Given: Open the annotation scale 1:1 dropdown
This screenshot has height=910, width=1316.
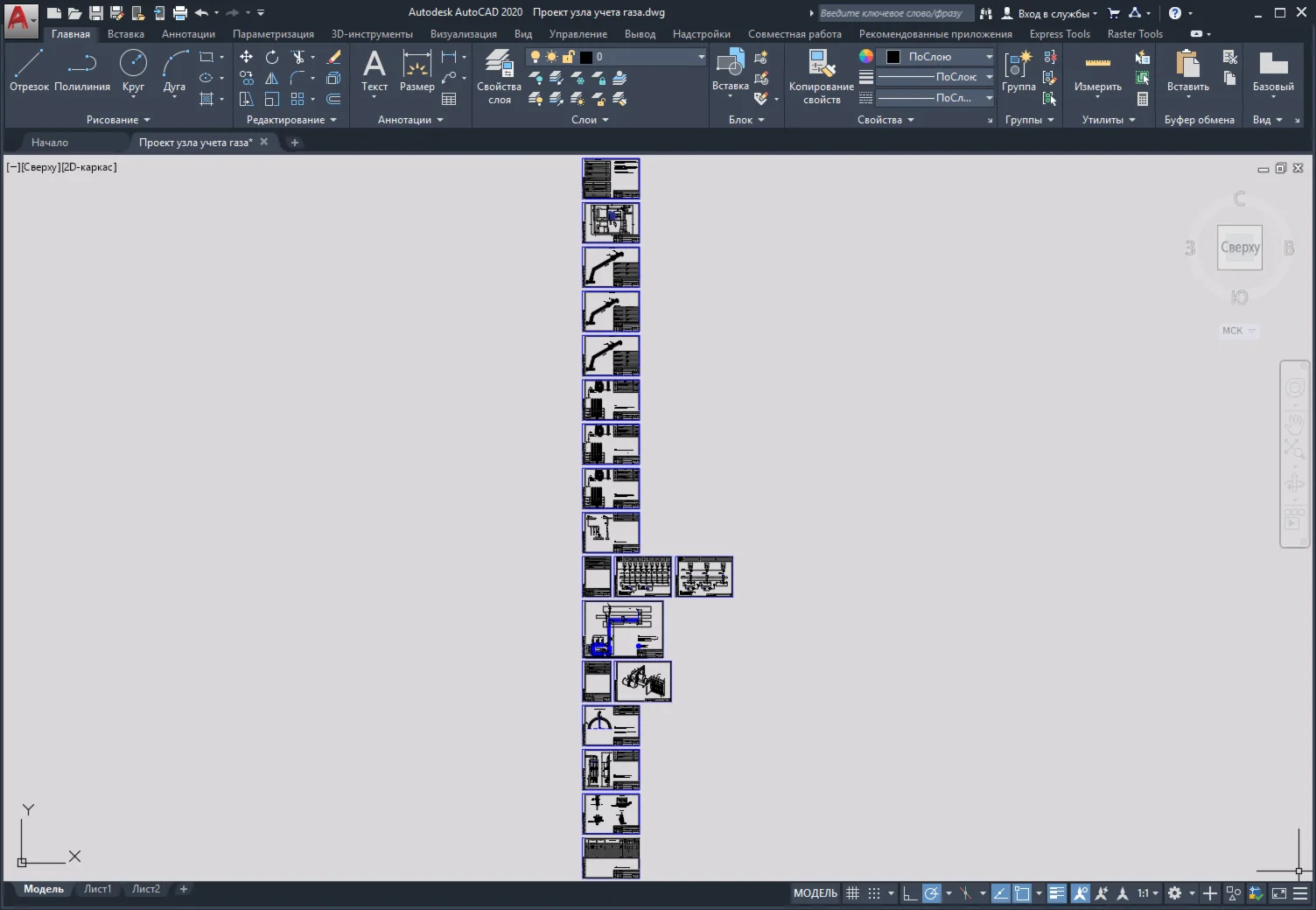Looking at the screenshot, I should tap(1147, 893).
